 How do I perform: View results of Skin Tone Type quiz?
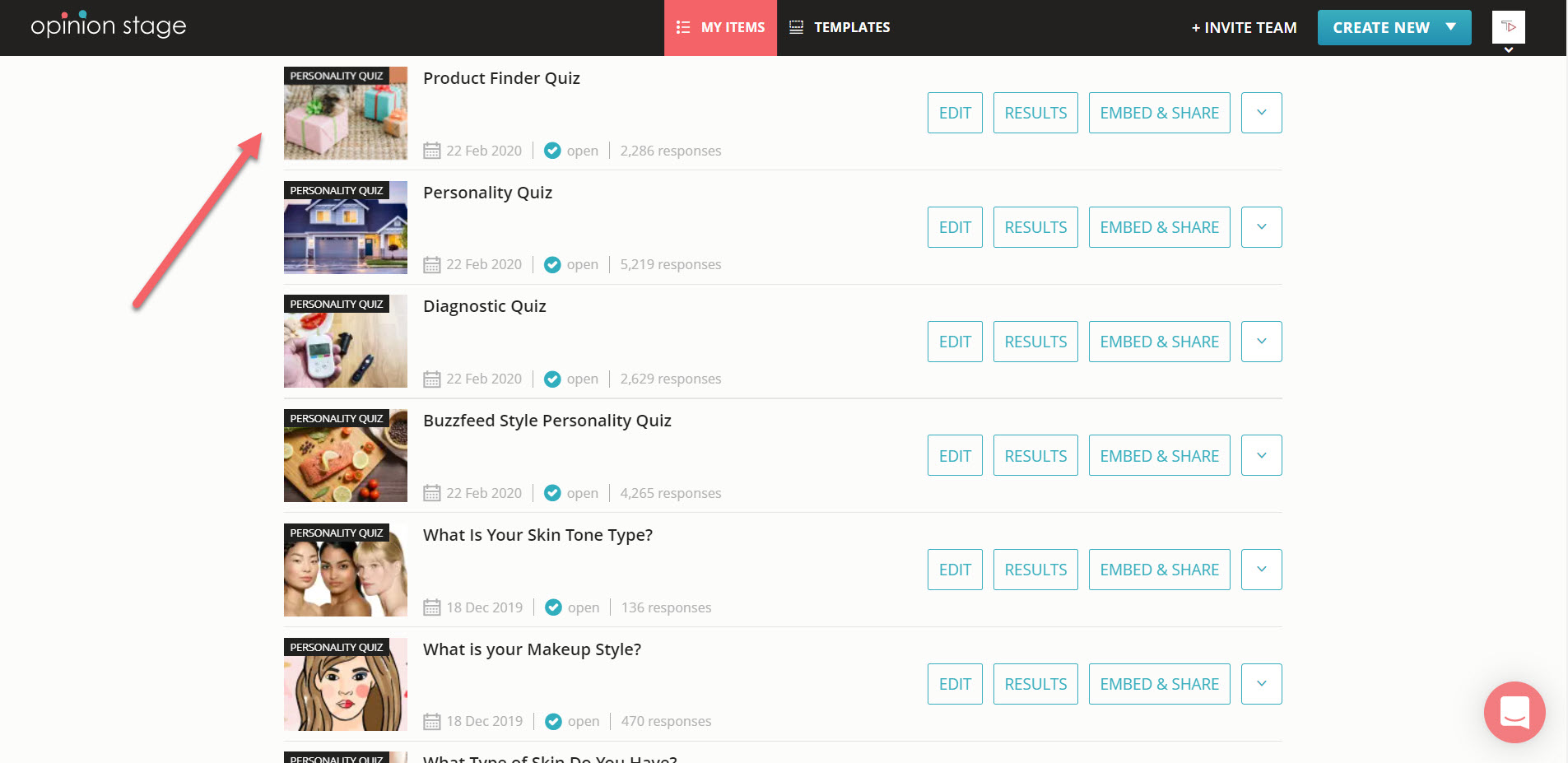click(1035, 570)
